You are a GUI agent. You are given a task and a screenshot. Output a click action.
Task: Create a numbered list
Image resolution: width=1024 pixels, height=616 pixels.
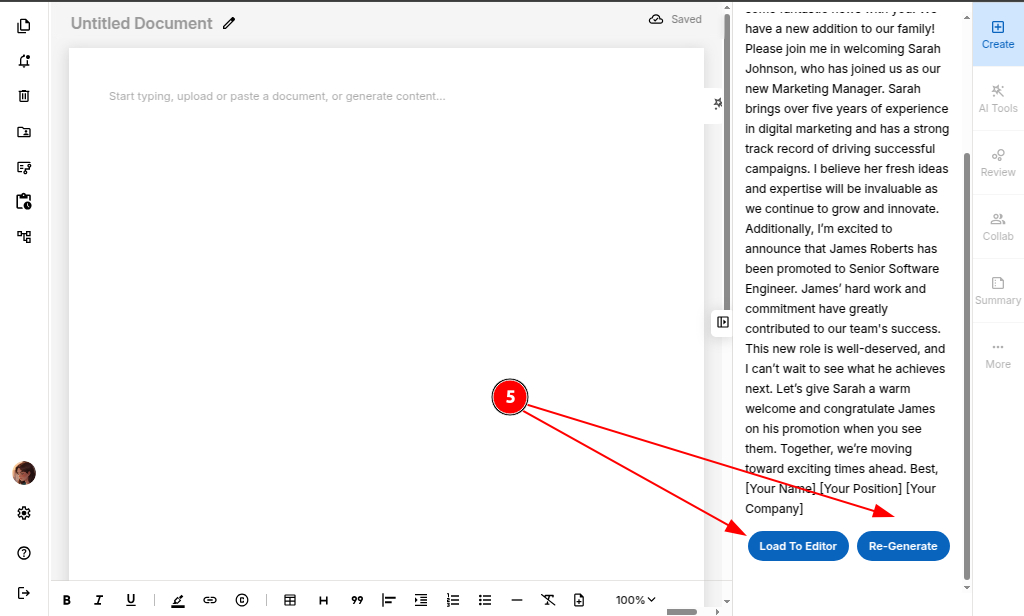pyautogui.click(x=453, y=600)
